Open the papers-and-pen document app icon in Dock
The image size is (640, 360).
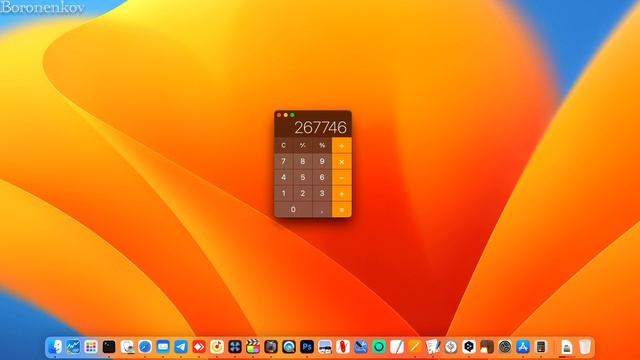click(x=433, y=347)
